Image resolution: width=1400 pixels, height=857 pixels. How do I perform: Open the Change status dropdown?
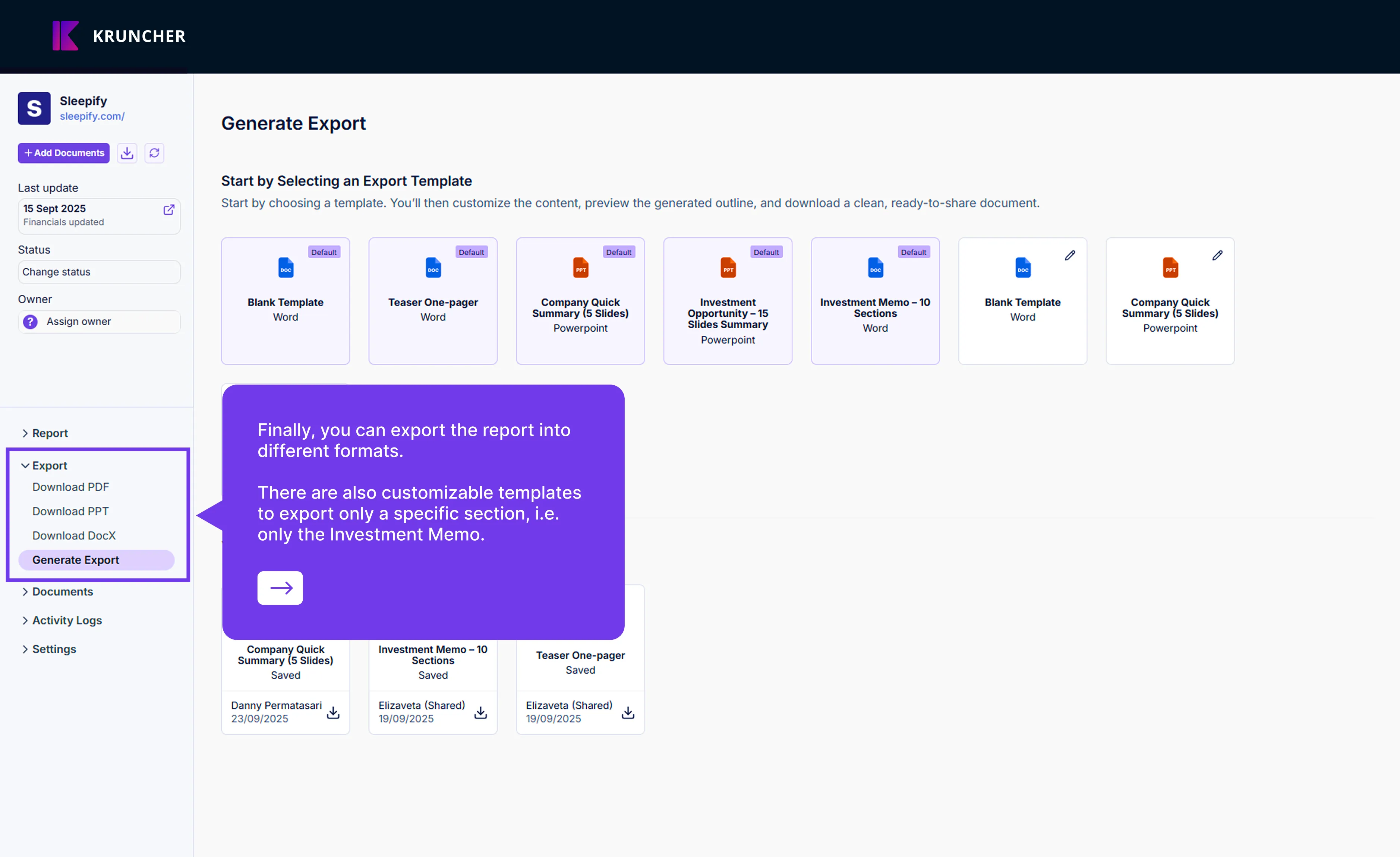(99, 272)
